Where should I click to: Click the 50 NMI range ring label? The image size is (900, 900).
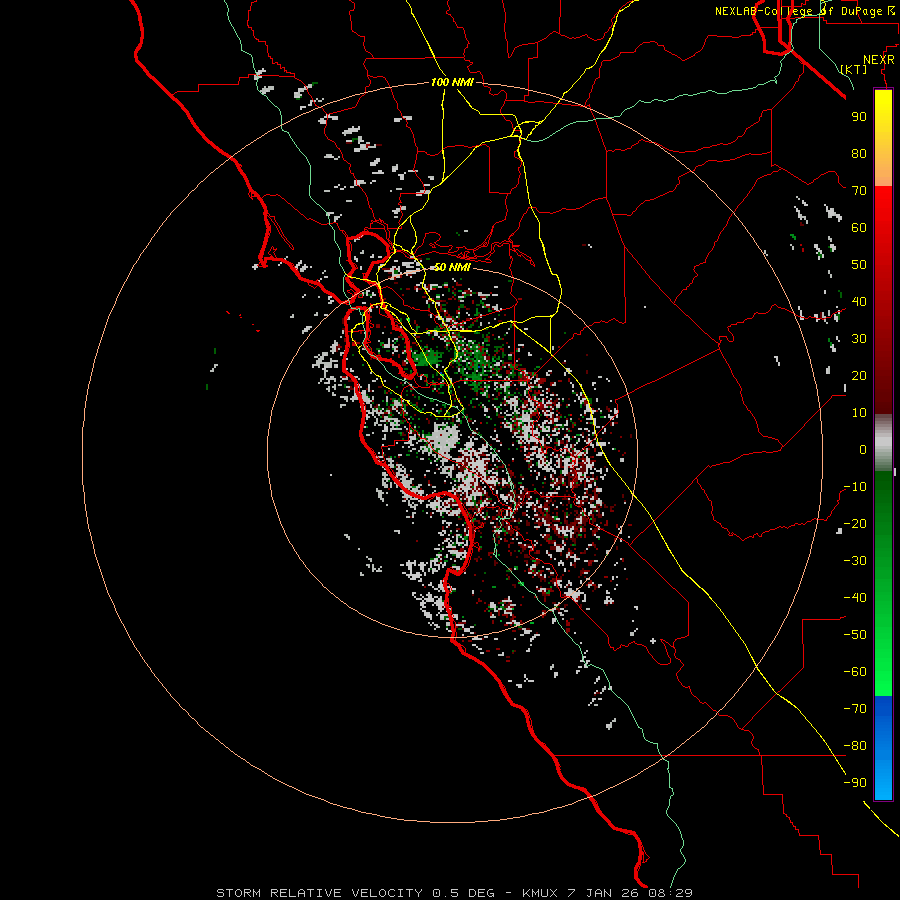pos(452,267)
